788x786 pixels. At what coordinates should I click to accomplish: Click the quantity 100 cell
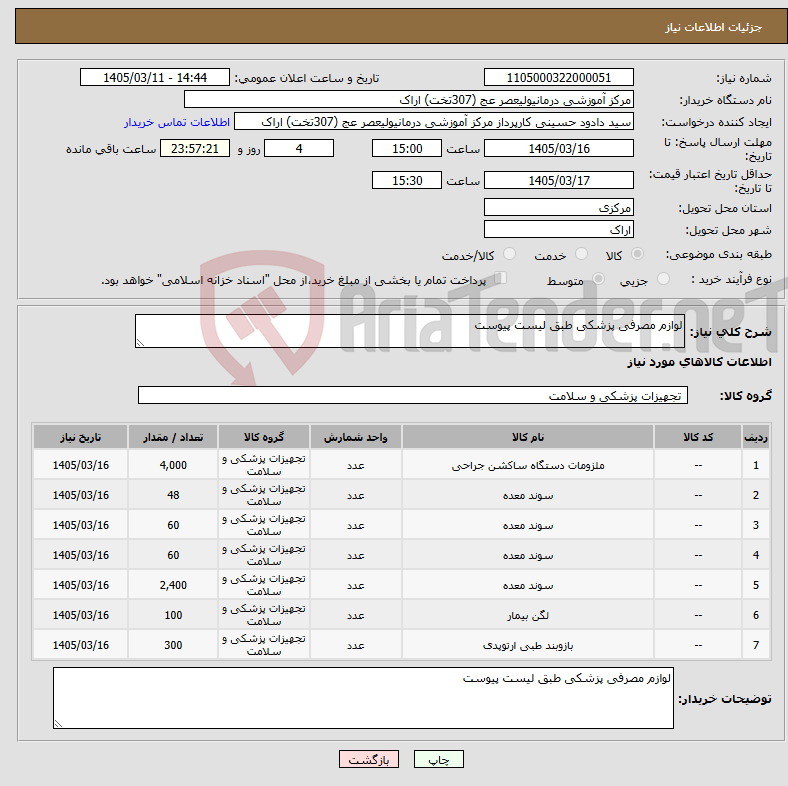tap(173, 615)
